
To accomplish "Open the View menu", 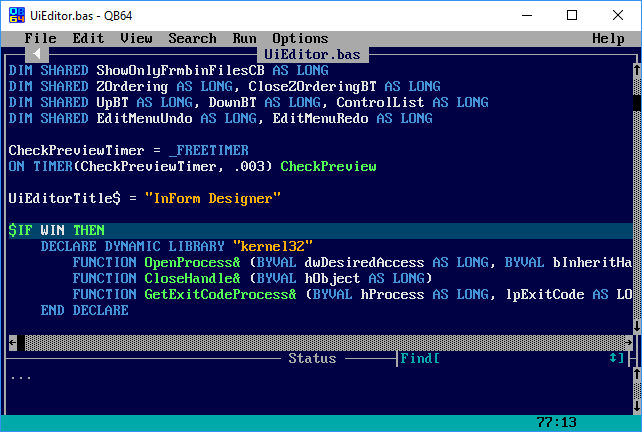I will pyautogui.click(x=136, y=38).
